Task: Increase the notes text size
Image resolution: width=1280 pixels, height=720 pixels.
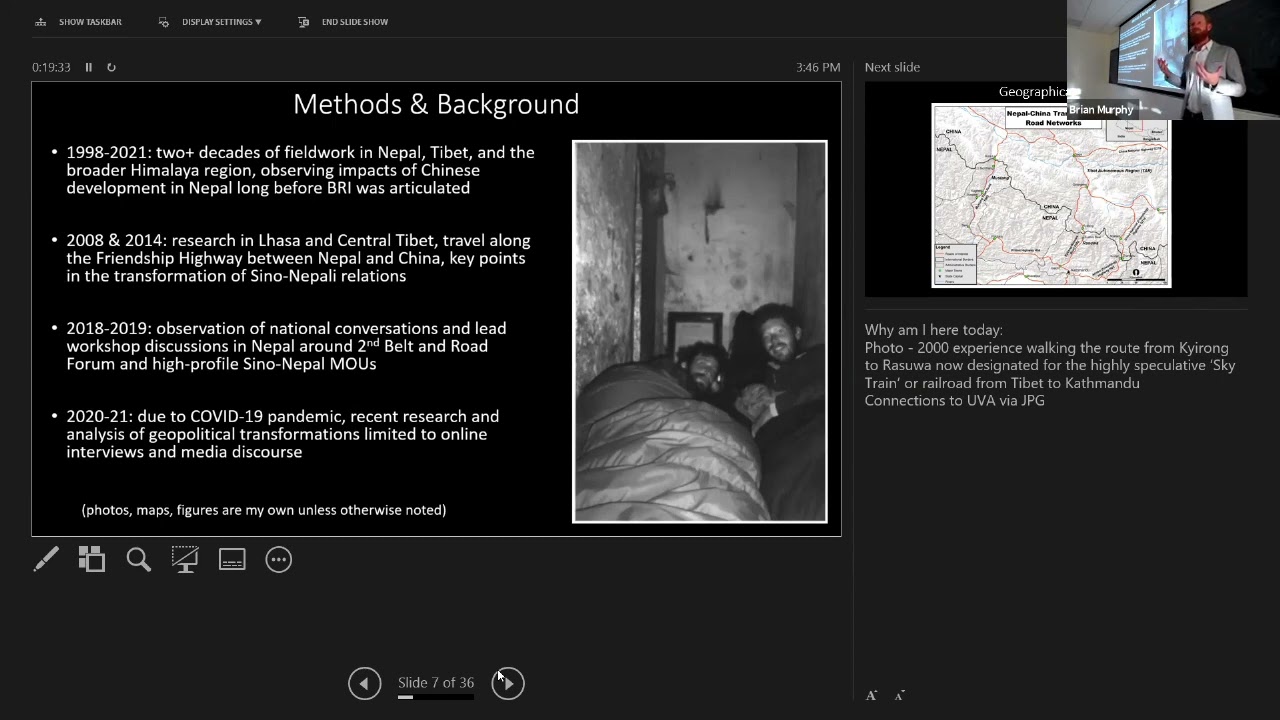Action: [871, 695]
